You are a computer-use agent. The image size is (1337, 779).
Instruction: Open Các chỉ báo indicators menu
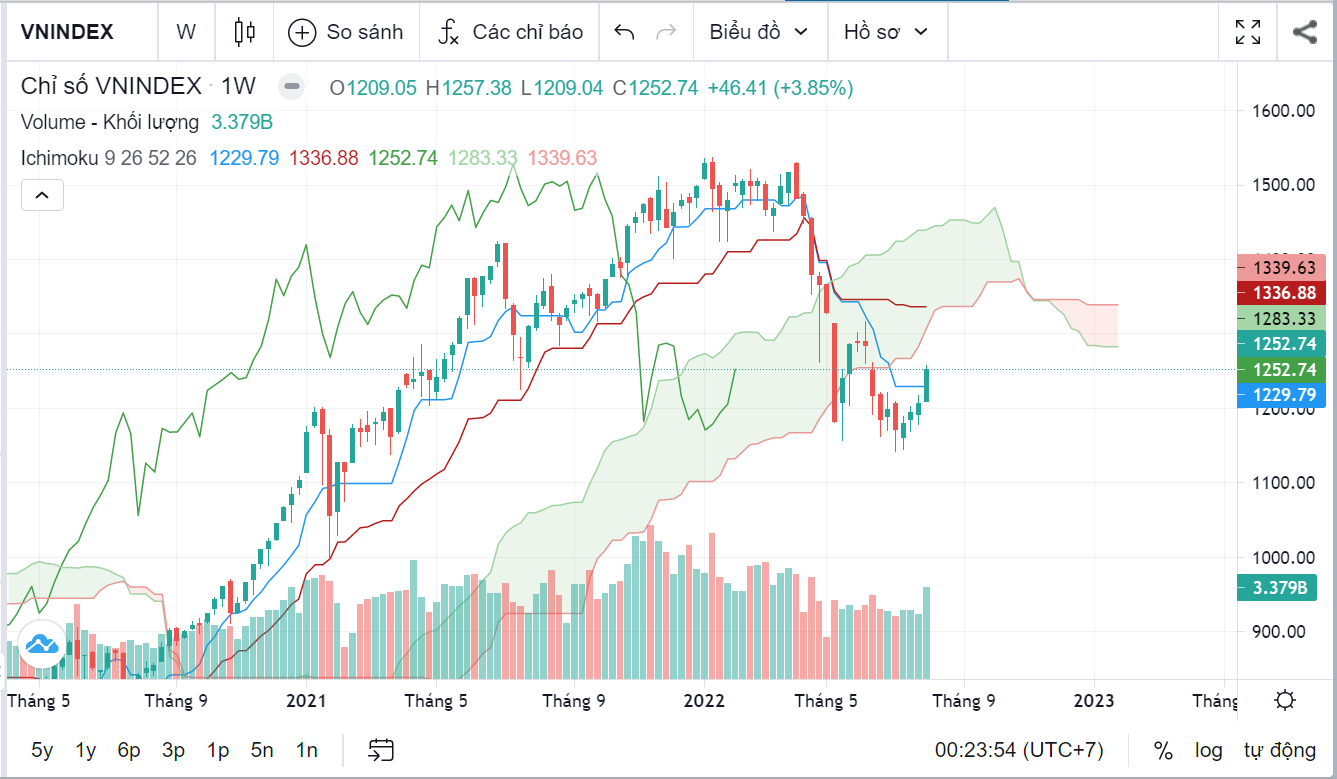click(510, 32)
